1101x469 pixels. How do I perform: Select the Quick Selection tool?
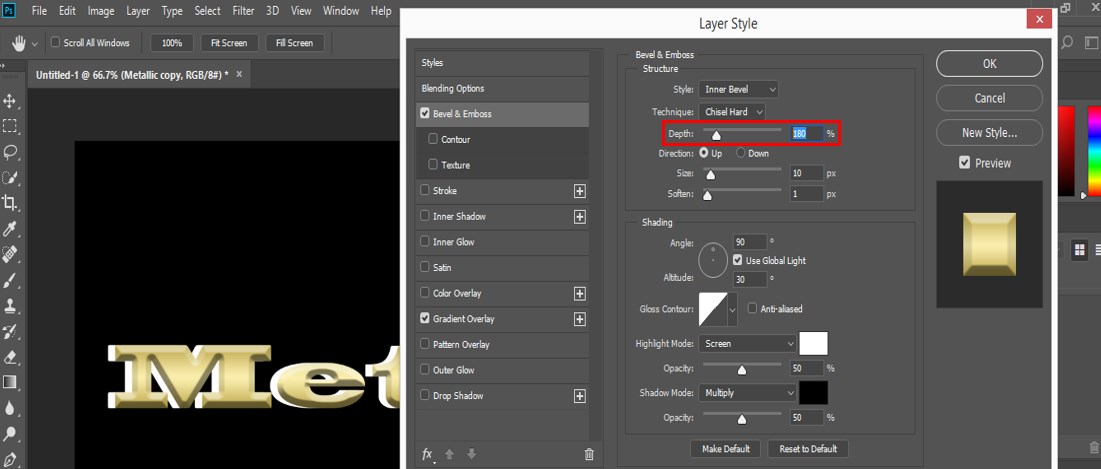tap(10, 178)
